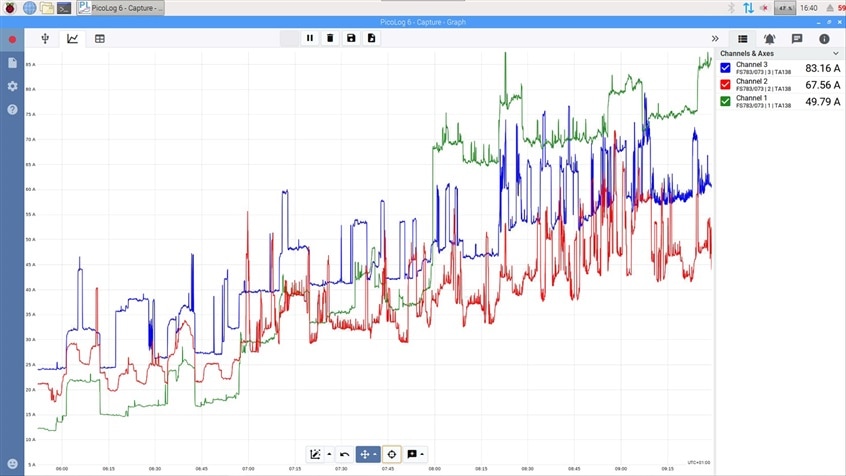This screenshot has width=846, height=476.
Task: Open the Raspberry Pi main menu
Action: [9, 8]
